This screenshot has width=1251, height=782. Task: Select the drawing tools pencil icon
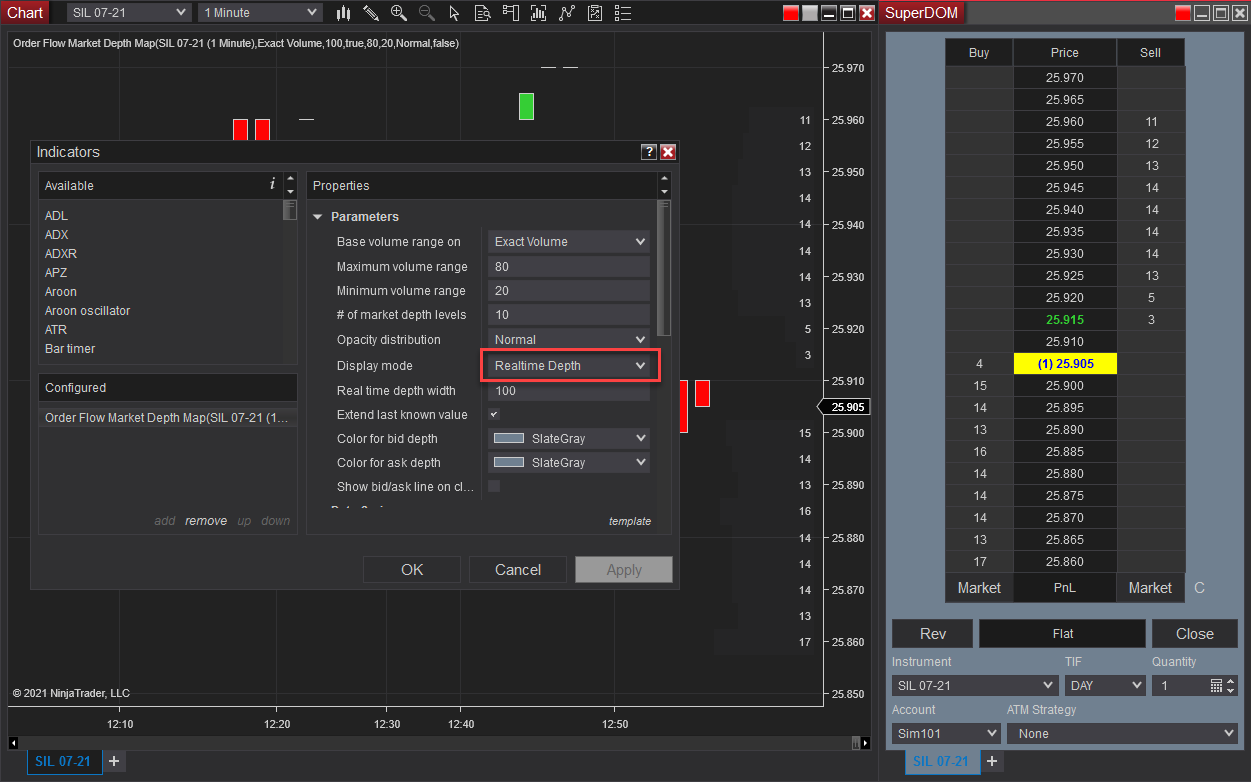tap(371, 13)
